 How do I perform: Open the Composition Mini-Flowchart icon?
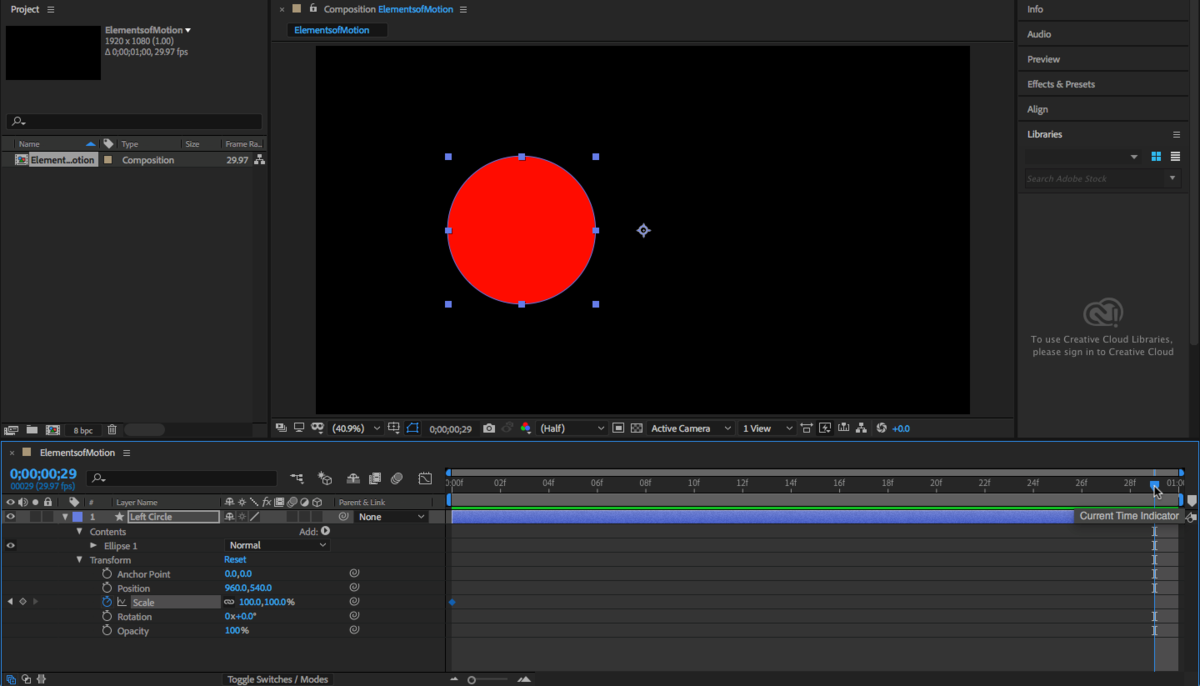coord(297,479)
